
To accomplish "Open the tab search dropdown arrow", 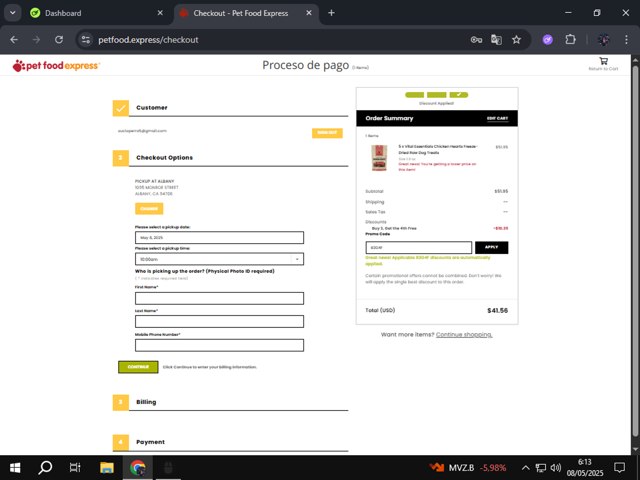I will (x=13, y=13).
